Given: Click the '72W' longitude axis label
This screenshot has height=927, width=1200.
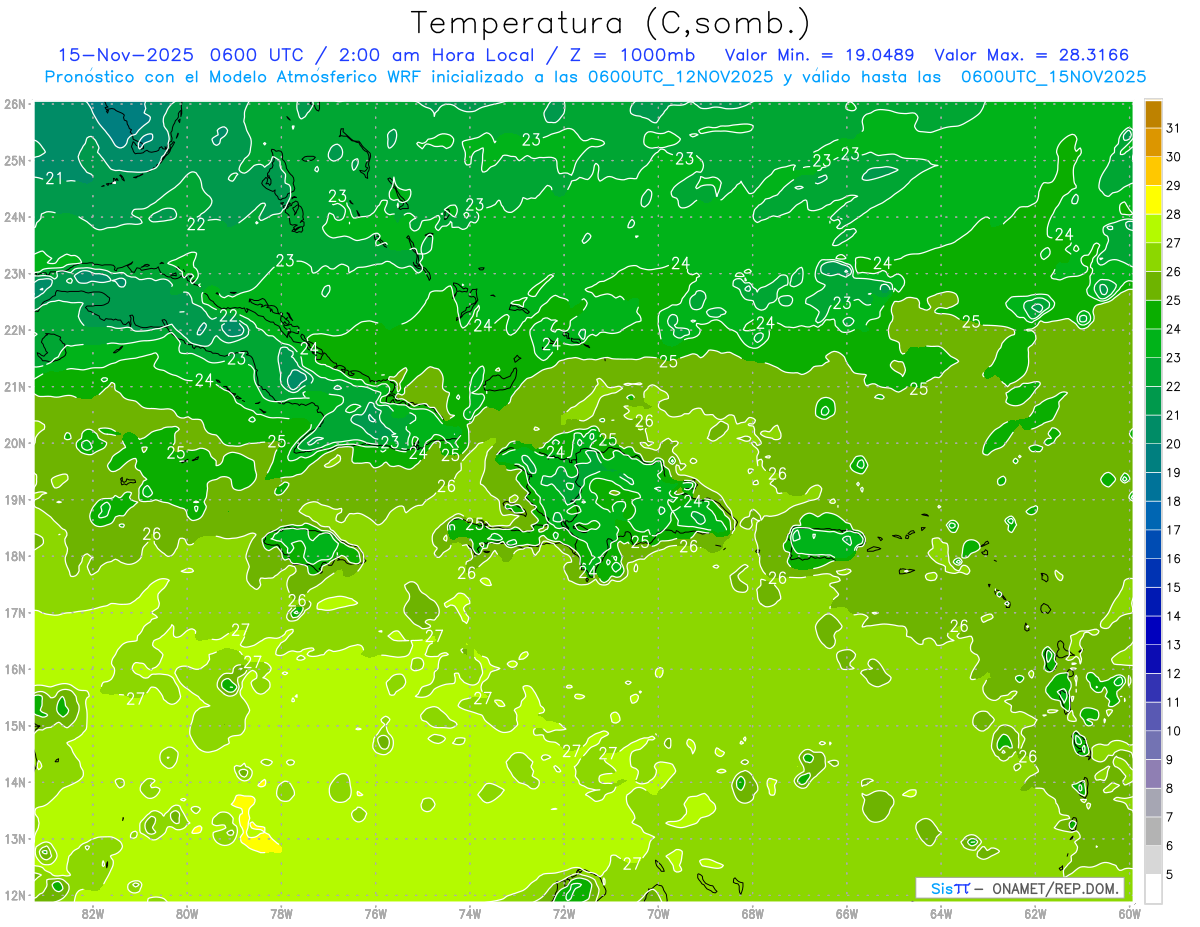Looking at the screenshot, I should pyautogui.click(x=564, y=913).
